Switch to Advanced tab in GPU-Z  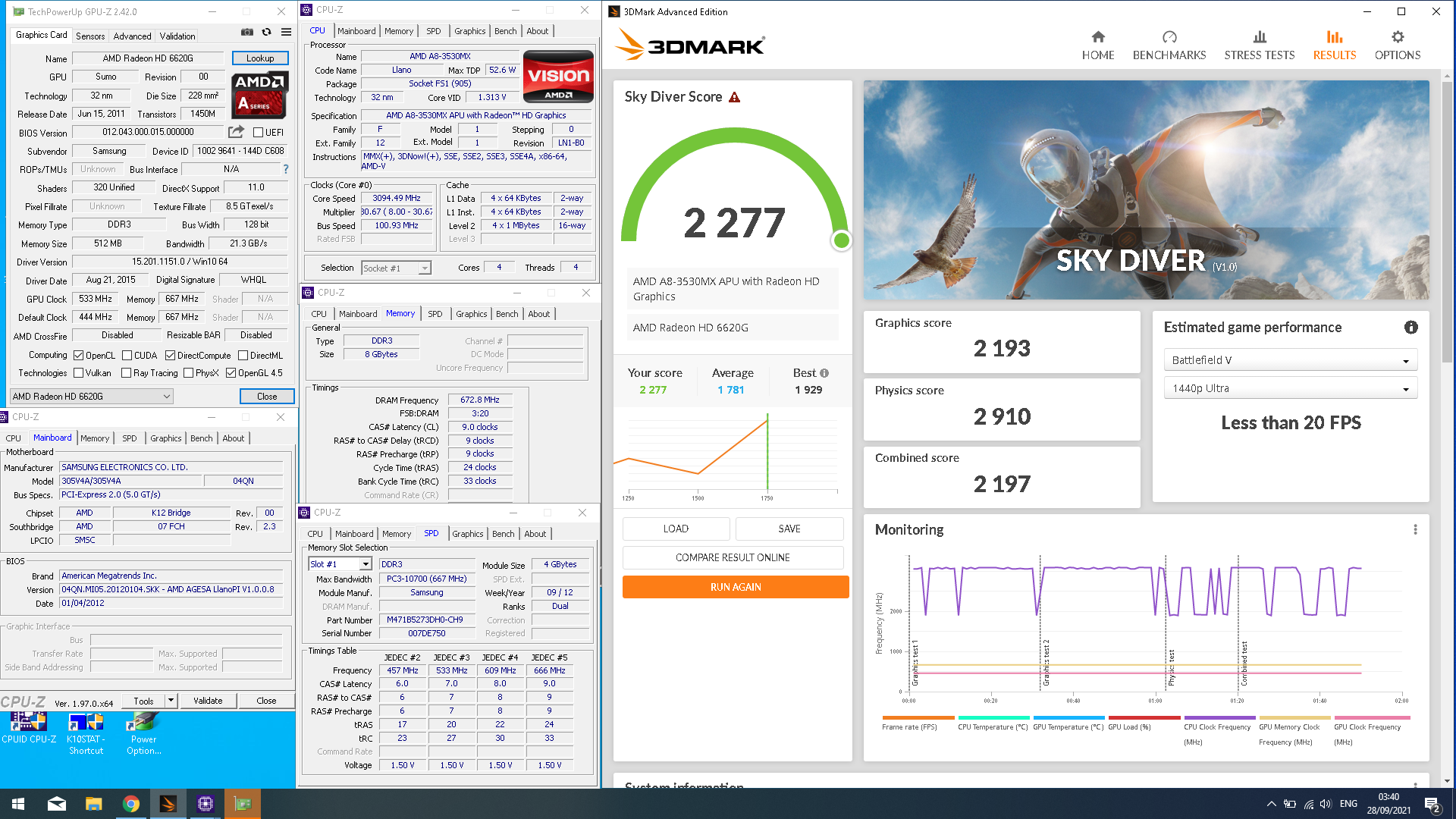pos(132,36)
